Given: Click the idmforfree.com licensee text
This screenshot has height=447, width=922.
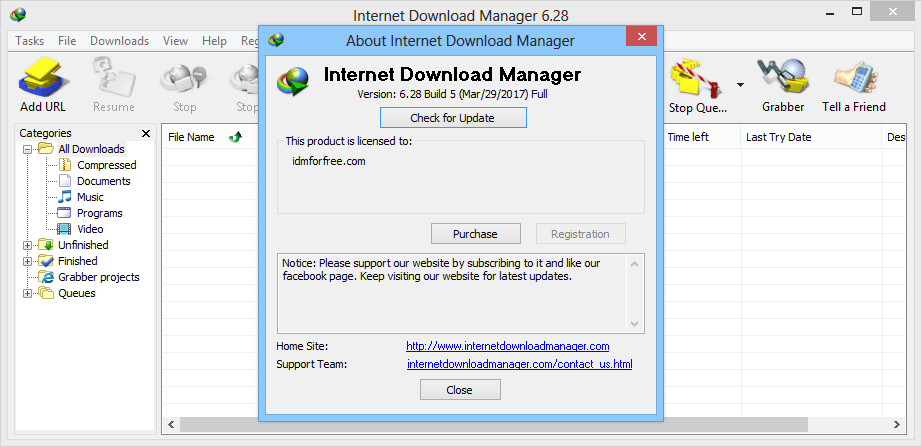Looking at the screenshot, I should coord(329,161).
